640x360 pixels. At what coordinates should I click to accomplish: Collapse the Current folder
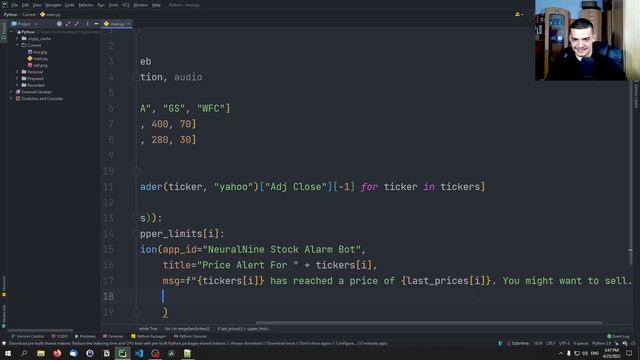click(18, 45)
